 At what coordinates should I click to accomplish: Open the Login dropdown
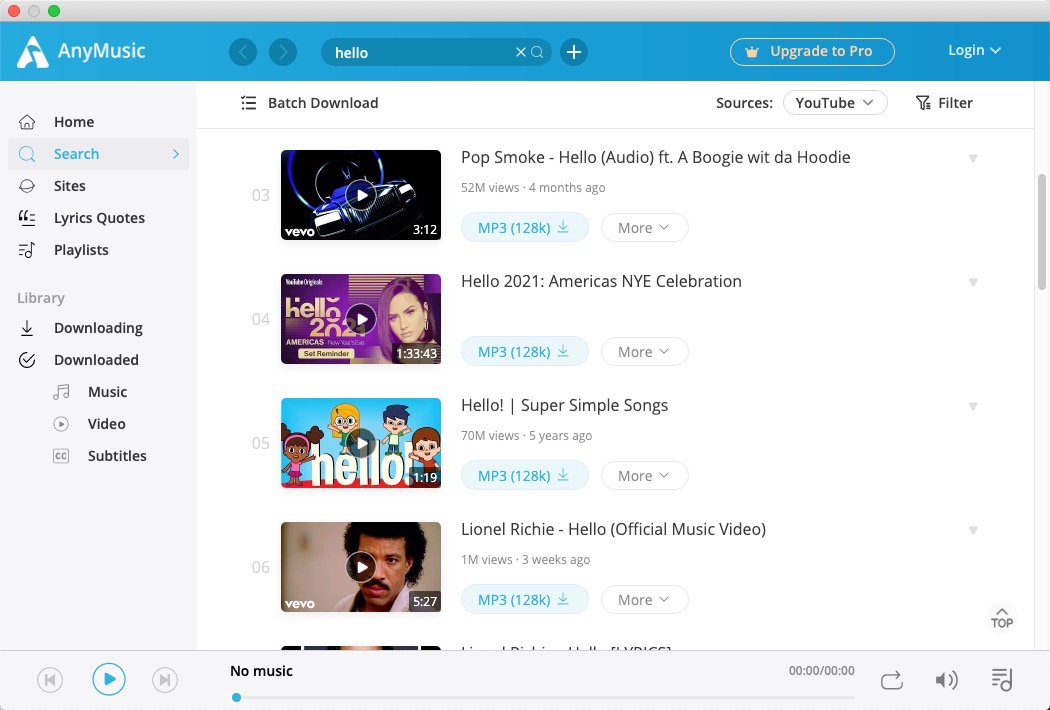click(x=974, y=50)
